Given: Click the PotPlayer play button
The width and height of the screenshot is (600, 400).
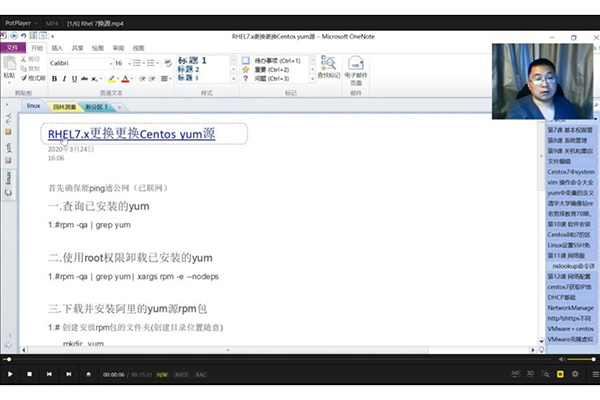Looking at the screenshot, I should (10, 374).
